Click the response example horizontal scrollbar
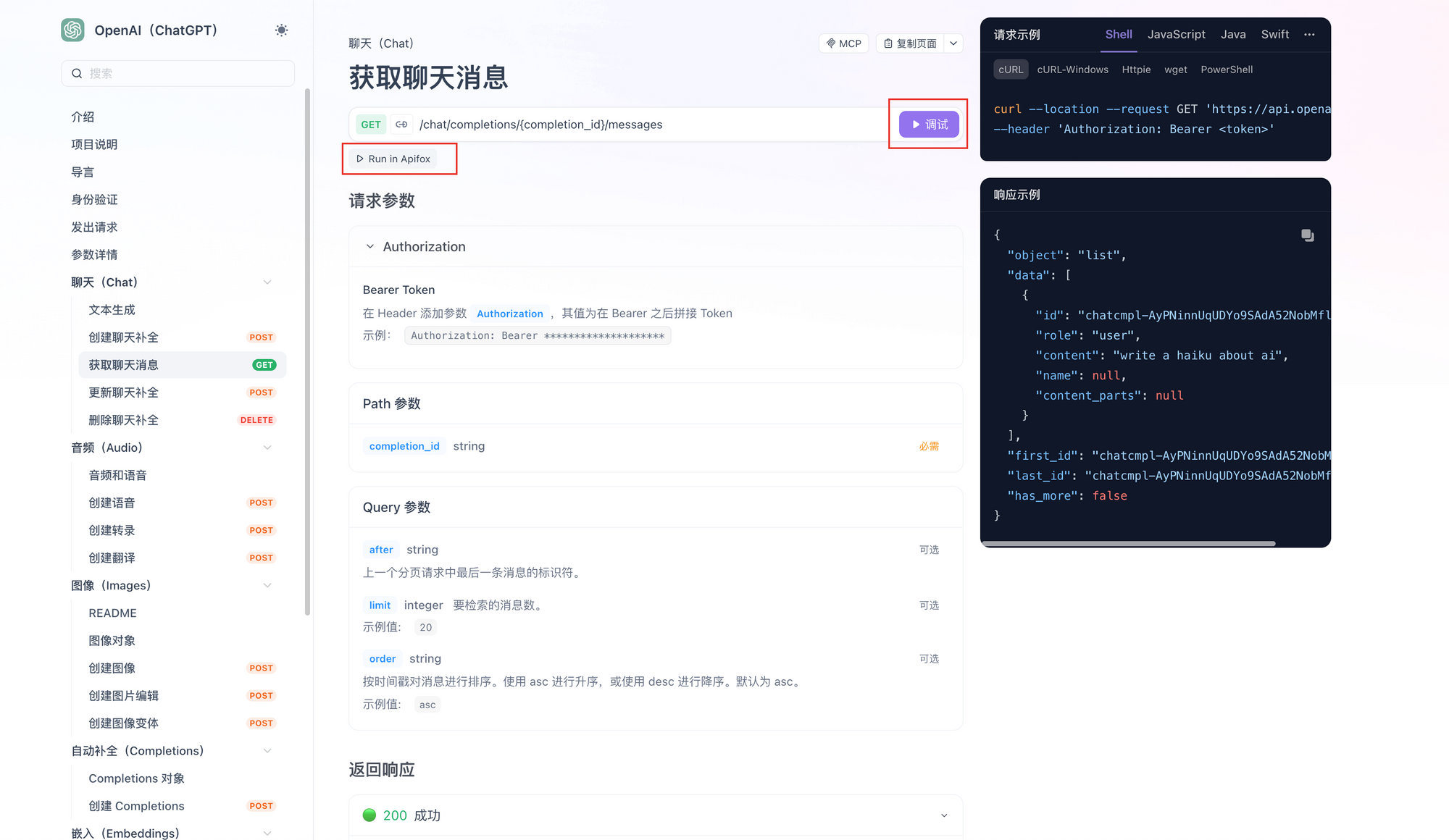The width and height of the screenshot is (1449, 840). 1128,543
